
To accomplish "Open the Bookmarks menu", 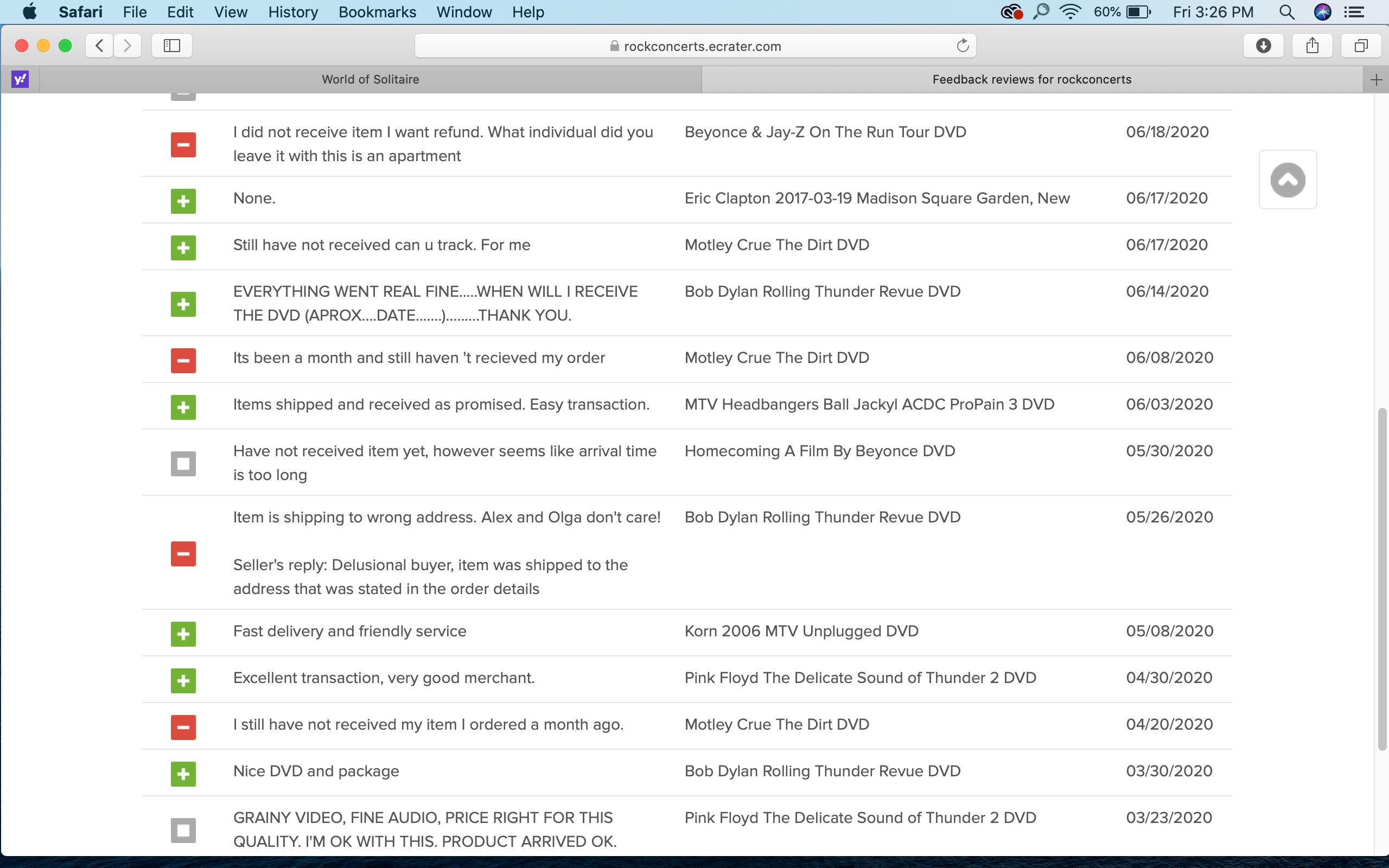I will click(x=377, y=12).
